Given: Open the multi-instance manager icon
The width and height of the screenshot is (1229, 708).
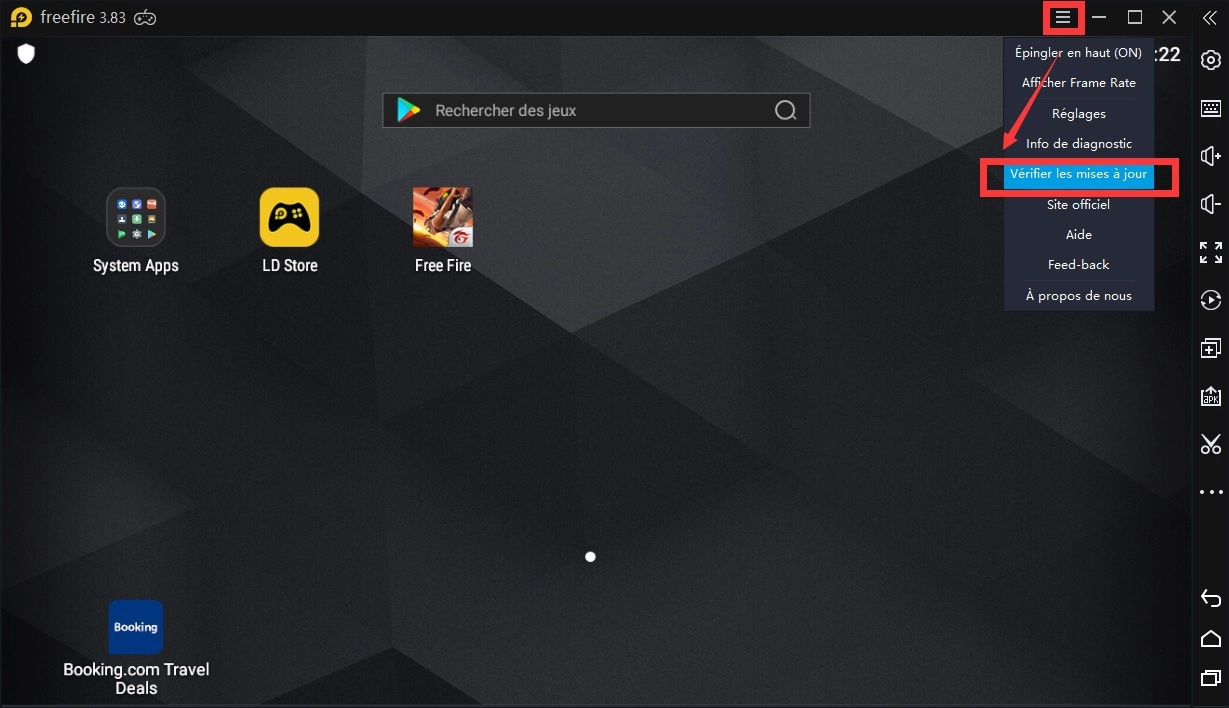Looking at the screenshot, I should [x=1211, y=348].
